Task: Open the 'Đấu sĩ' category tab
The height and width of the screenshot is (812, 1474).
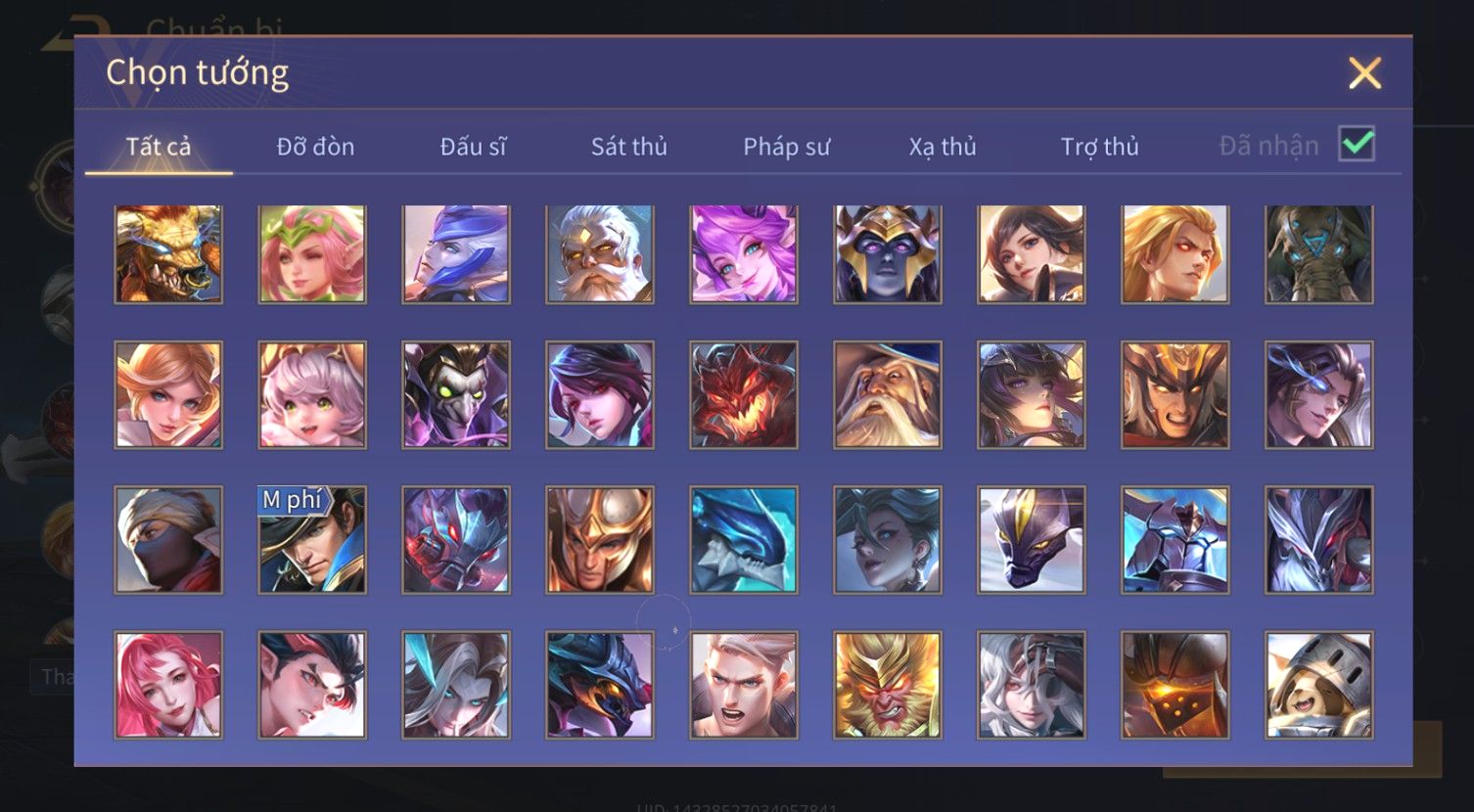Action: coord(473,147)
